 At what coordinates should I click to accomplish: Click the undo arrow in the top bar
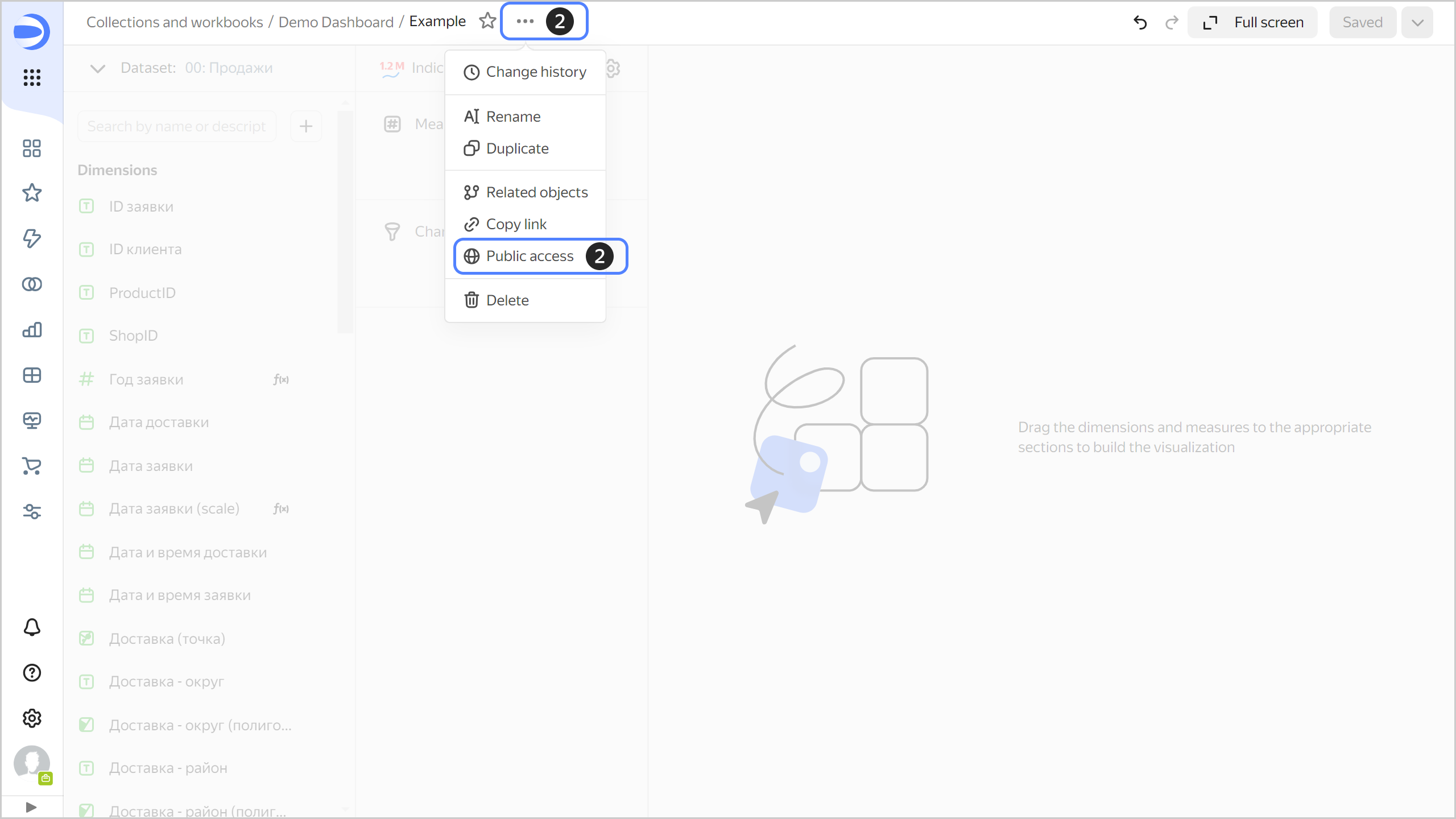(x=1140, y=22)
